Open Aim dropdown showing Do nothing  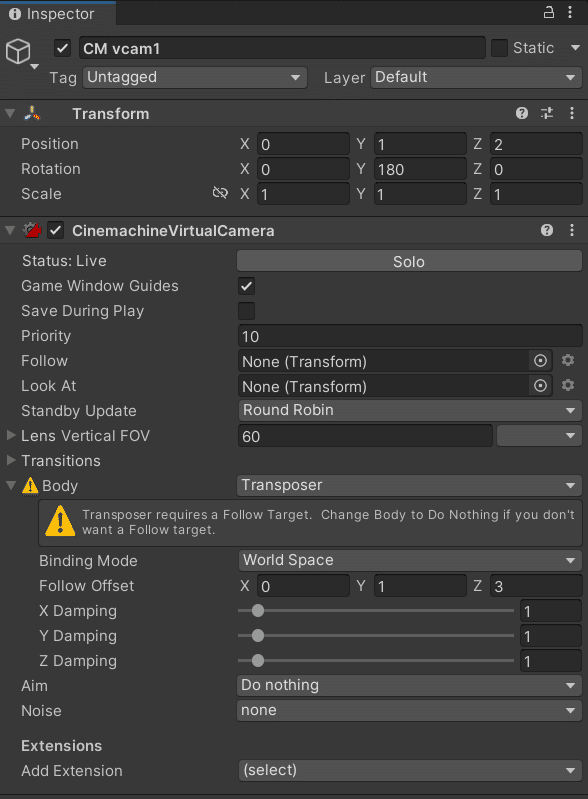point(410,685)
